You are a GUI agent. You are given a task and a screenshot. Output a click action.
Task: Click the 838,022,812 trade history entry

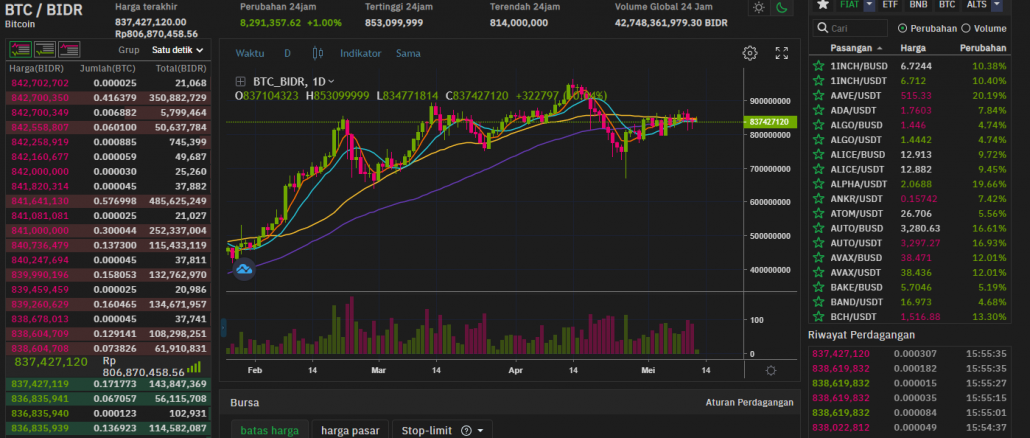909,427
